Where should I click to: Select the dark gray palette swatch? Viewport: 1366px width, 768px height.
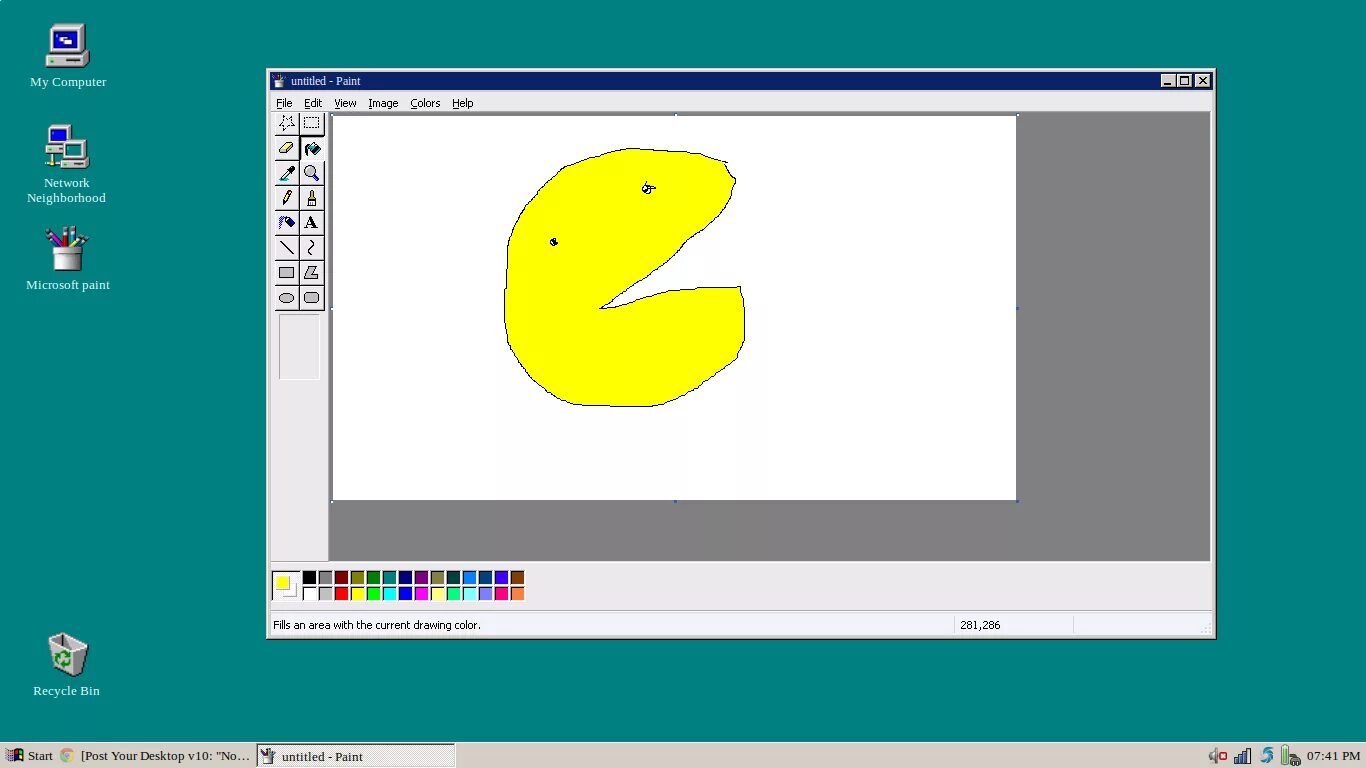coord(325,578)
